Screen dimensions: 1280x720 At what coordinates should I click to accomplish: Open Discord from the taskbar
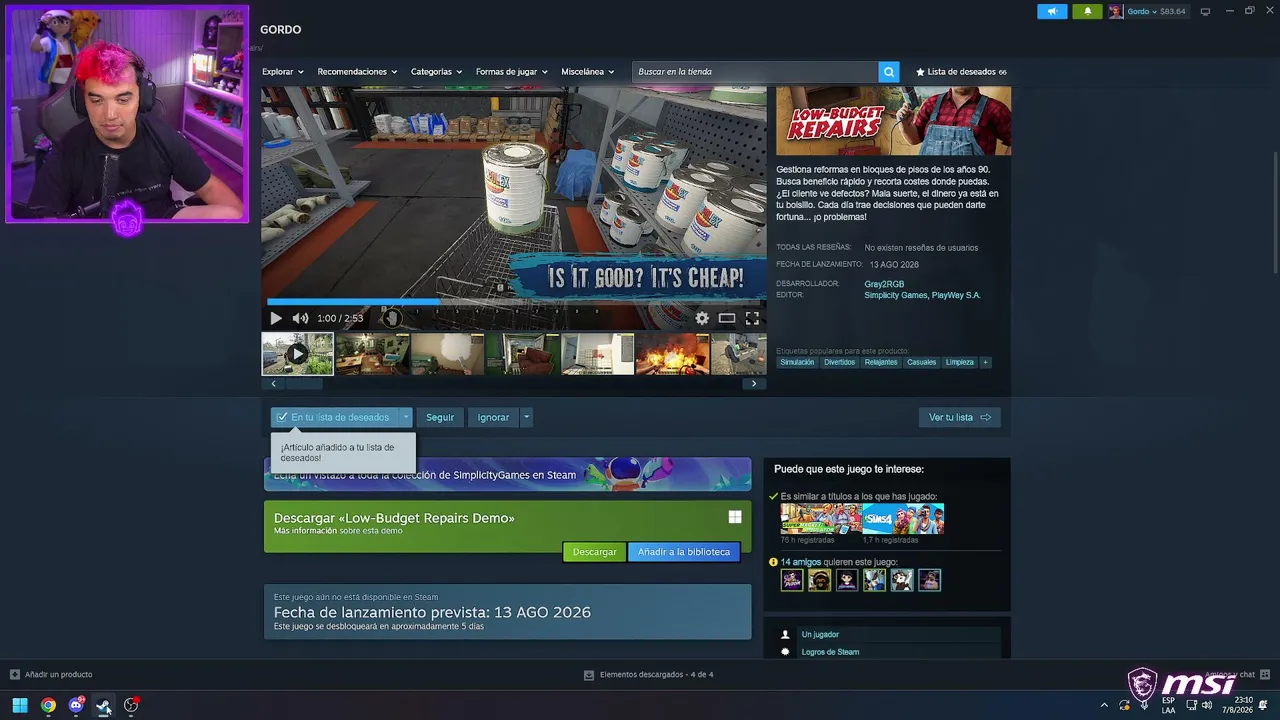pyautogui.click(x=76, y=705)
